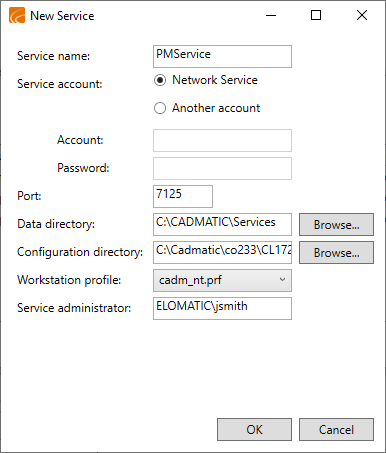Click the cadm_nt.prf combo box arrow
Screen dimensions: 386x453
tap(282, 280)
